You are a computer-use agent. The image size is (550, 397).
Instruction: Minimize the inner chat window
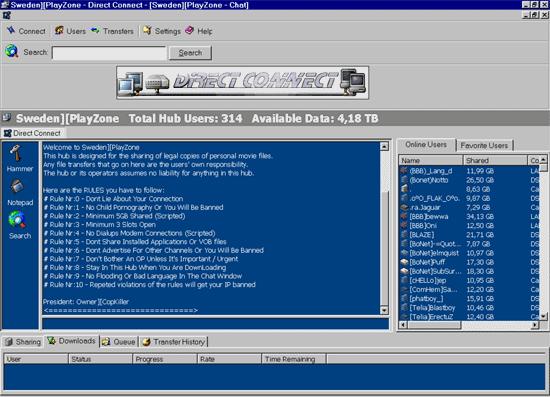point(526,15)
